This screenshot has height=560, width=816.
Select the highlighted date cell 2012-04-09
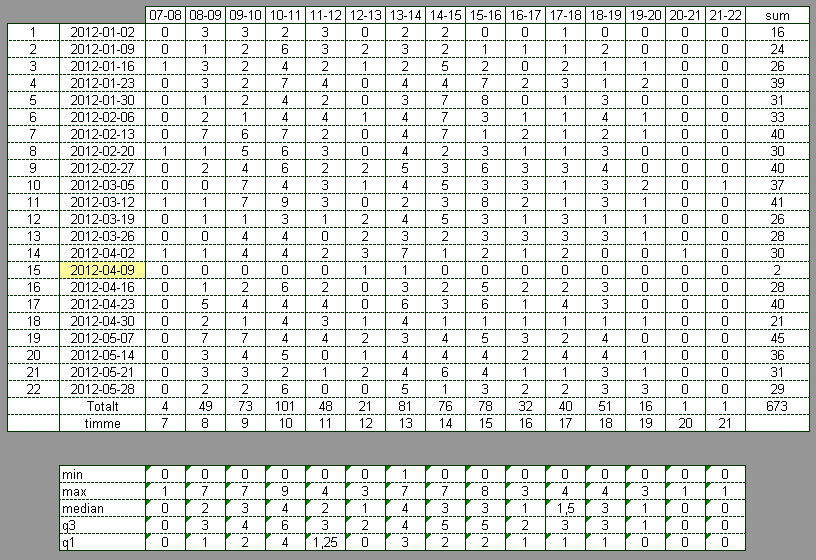pos(103,270)
